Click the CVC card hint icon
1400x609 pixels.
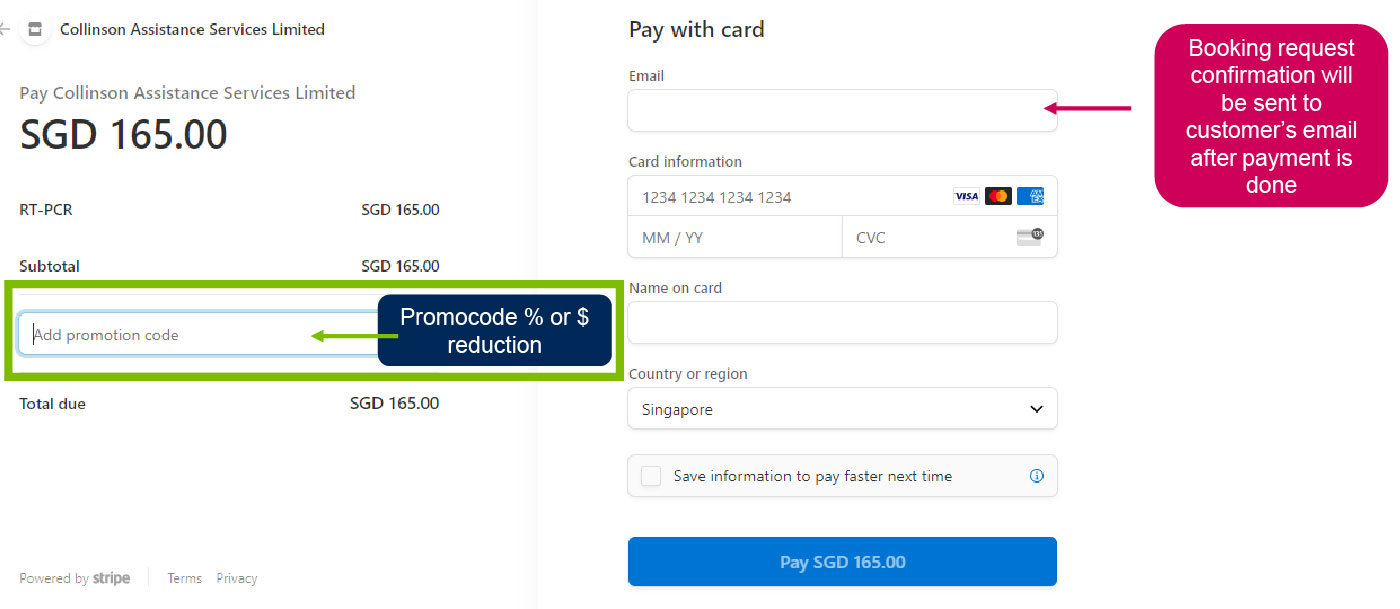[x=1030, y=237]
